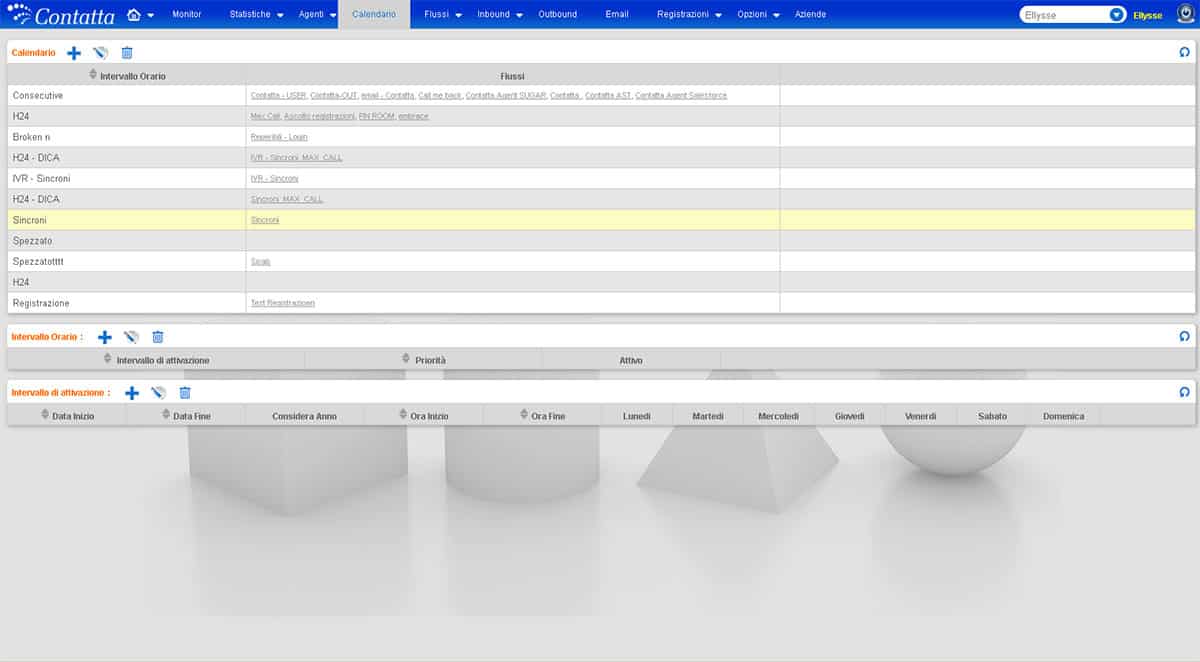Expand the Registrazioni menu
Image resolution: width=1200 pixels, height=662 pixels.
[689, 15]
